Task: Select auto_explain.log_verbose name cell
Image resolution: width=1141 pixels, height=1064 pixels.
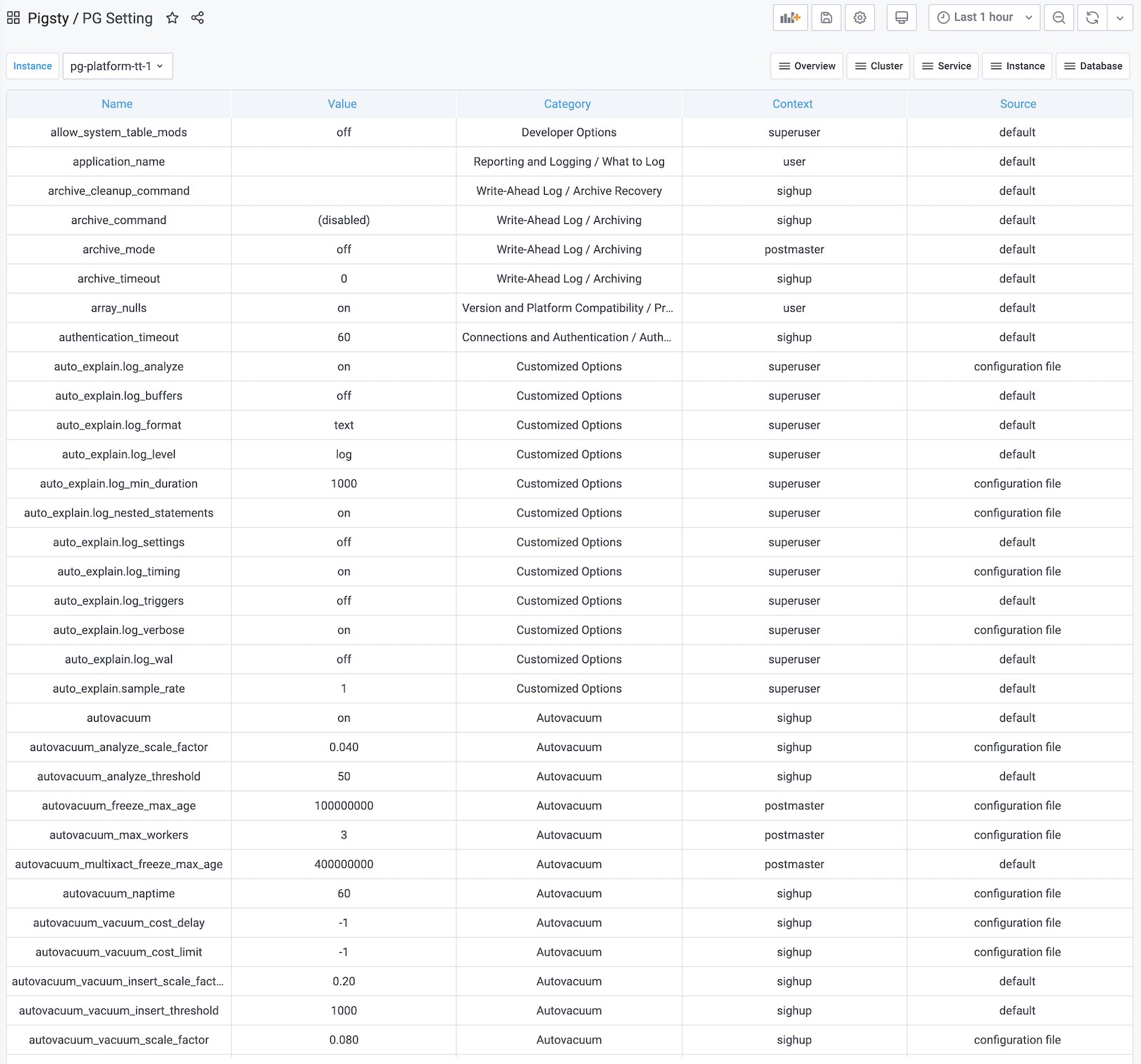Action: click(118, 630)
